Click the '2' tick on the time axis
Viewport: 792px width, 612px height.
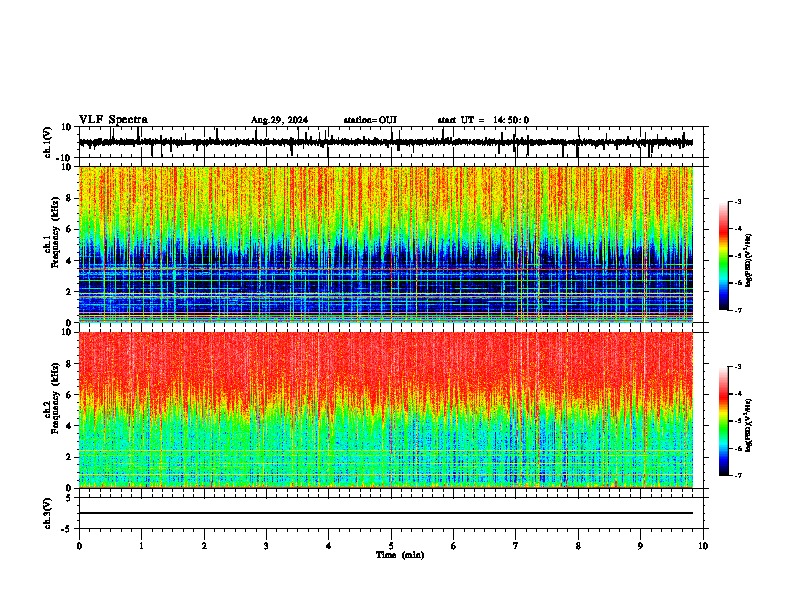tap(204, 546)
